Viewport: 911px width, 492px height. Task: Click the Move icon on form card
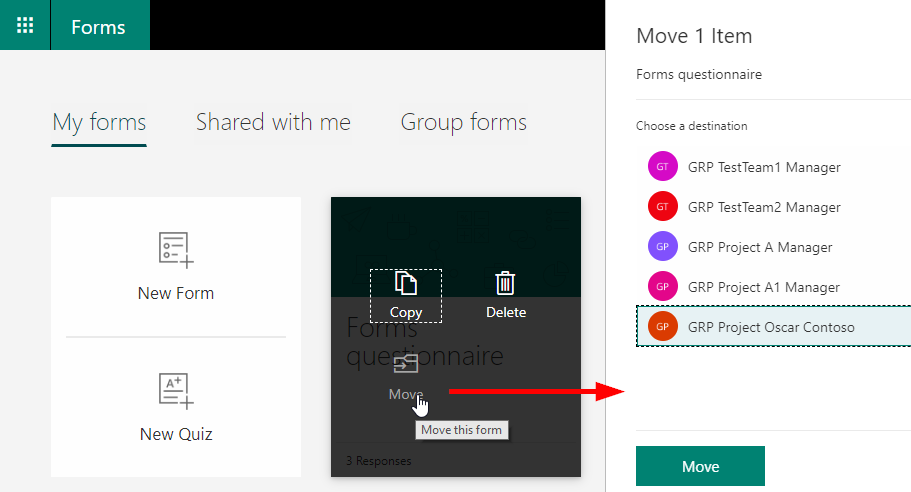coord(405,365)
